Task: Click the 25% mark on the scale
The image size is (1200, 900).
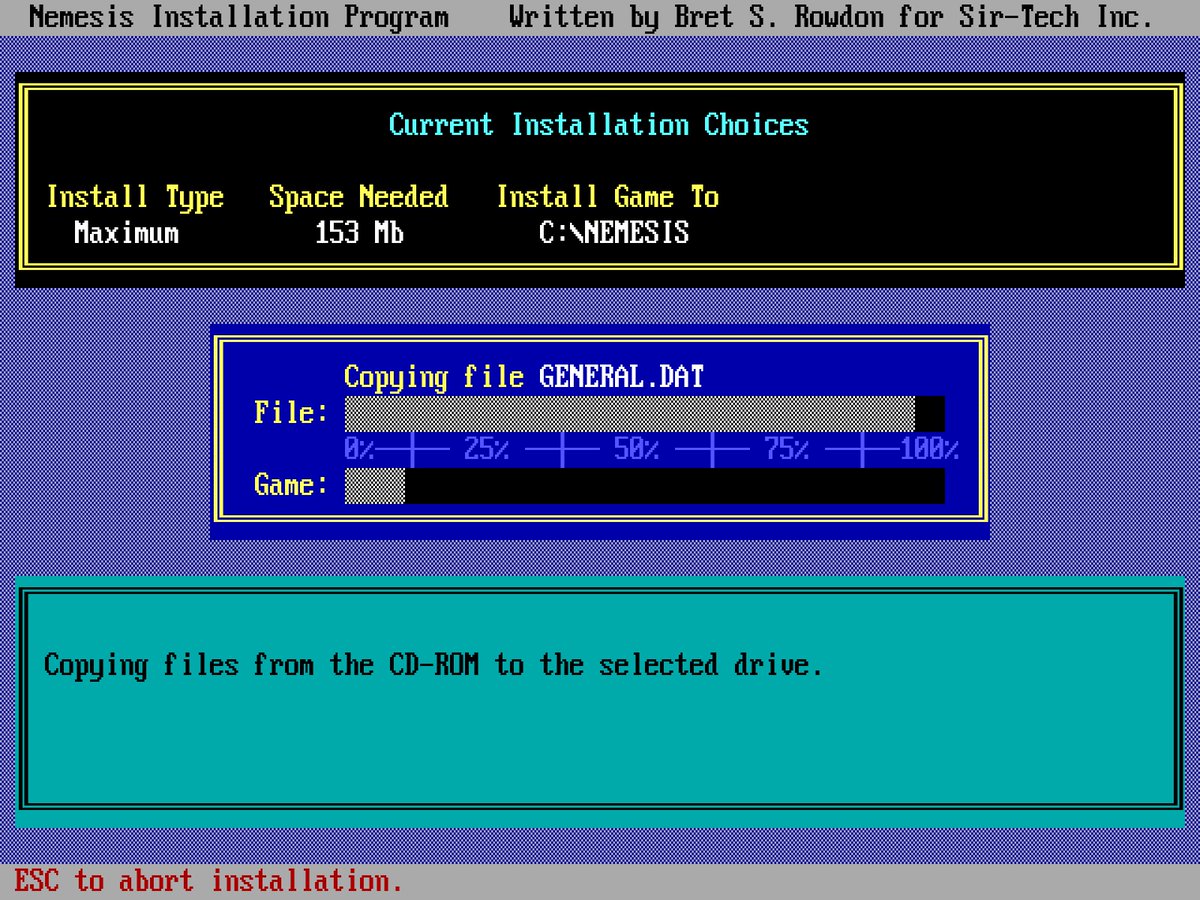Action: tap(486, 450)
